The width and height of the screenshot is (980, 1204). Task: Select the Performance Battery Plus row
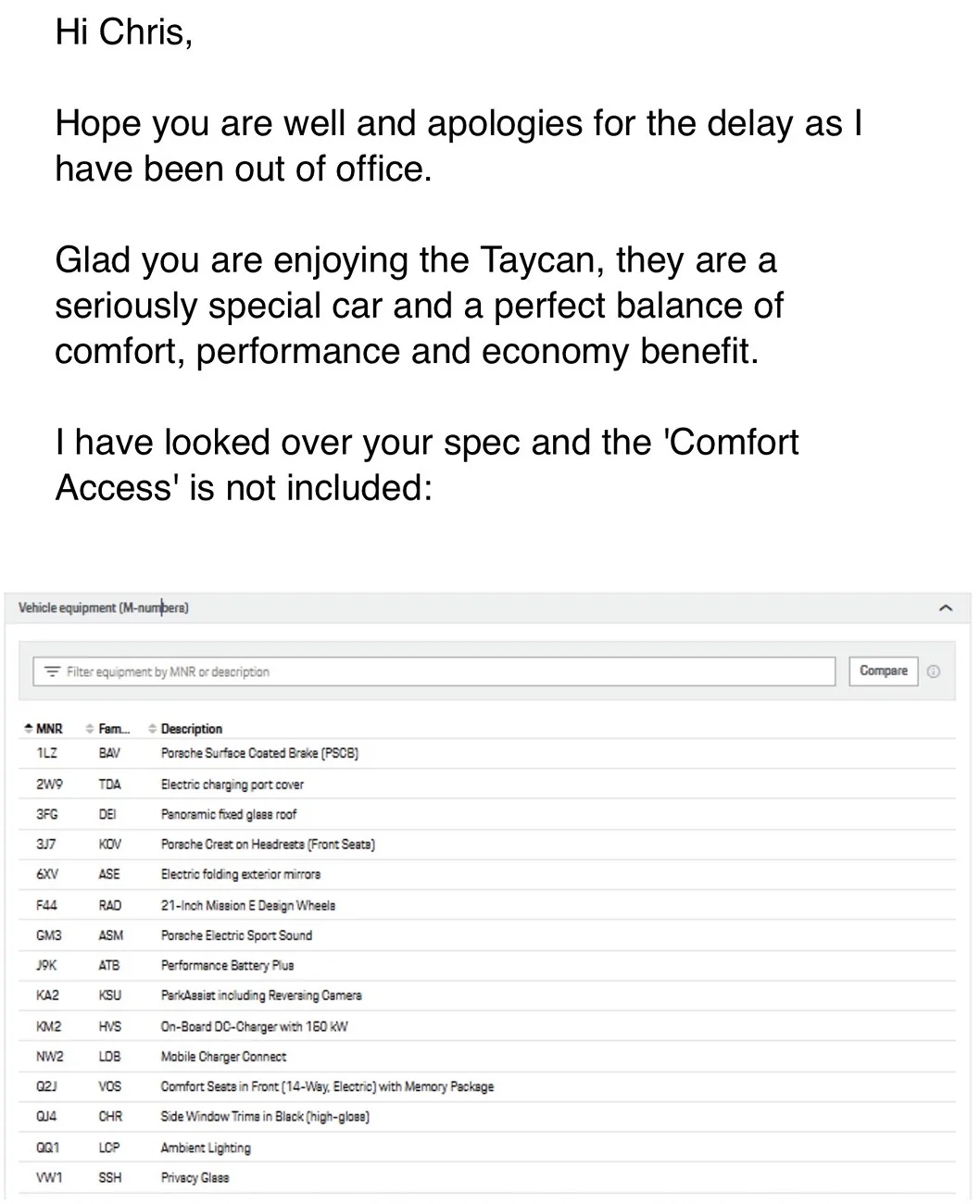click(488, 965)
